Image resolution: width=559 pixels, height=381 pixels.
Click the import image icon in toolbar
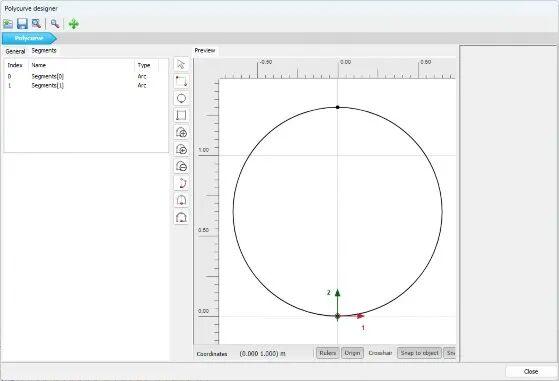8,24
